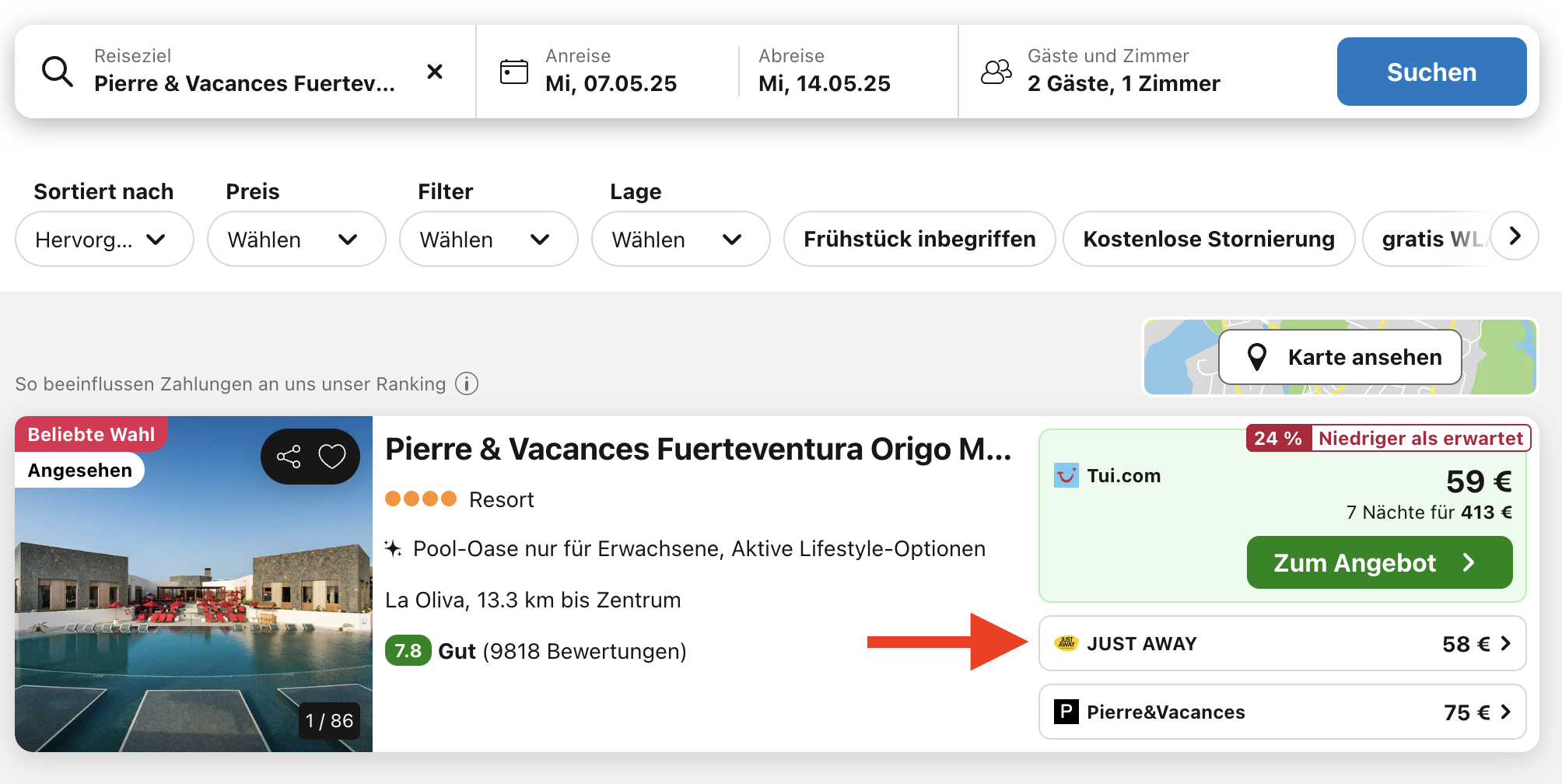Click La Oliva location text
Viewport: 1562px width, 784px height.
coord(533,600)
